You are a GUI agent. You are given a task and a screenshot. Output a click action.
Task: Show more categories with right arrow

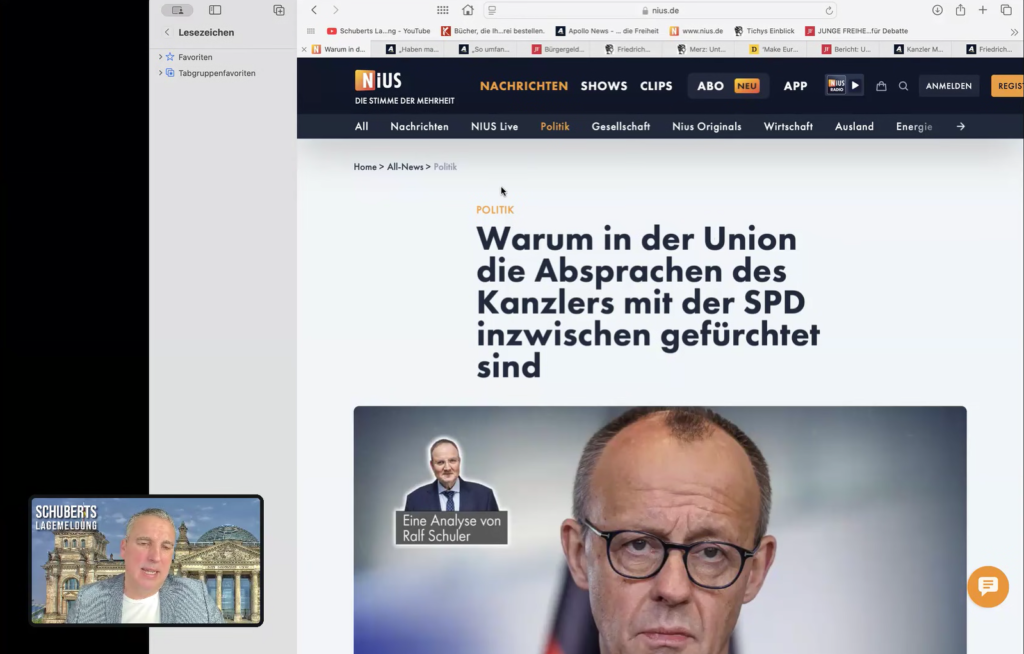pyautogui.click(x=960, y=127)
